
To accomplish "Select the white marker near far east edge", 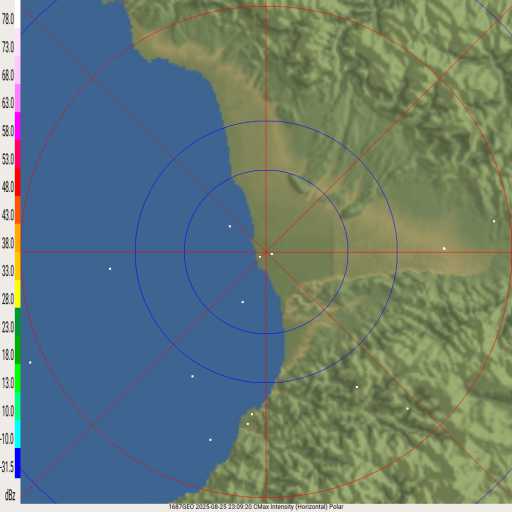I will point(494,221).
